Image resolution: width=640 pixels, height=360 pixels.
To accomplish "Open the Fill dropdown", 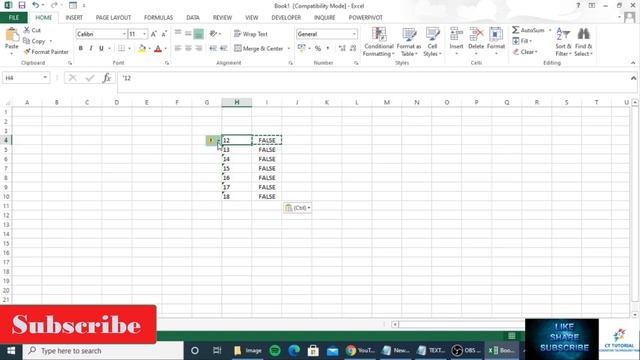I will tap(523, 41).
